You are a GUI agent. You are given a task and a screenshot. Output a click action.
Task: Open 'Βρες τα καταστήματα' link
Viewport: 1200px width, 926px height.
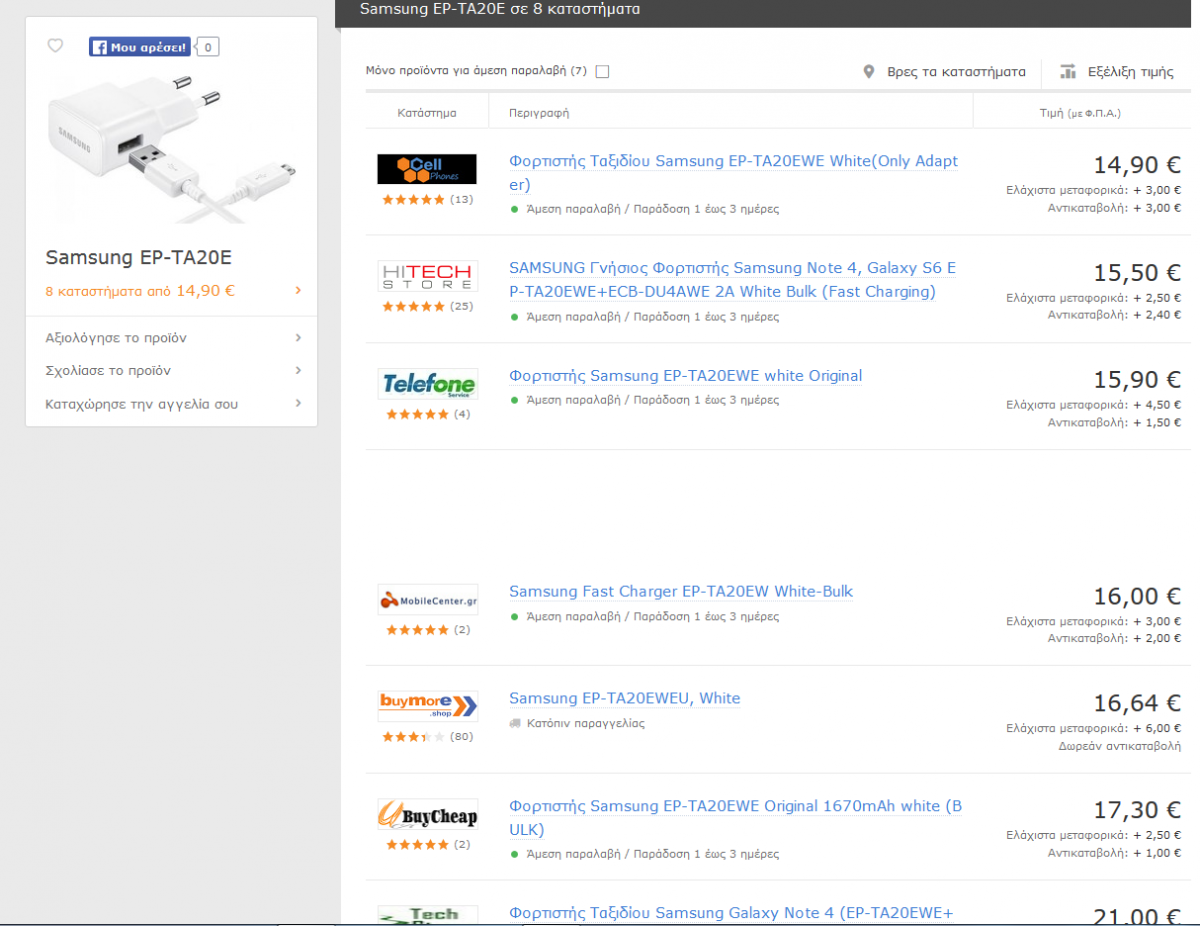point(957,72)
